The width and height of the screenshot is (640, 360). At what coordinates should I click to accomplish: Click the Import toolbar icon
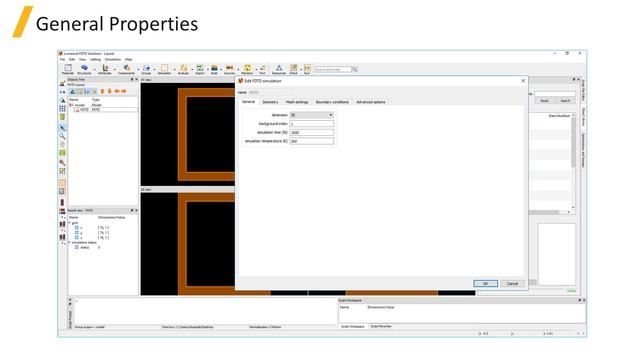pos(200,69)
